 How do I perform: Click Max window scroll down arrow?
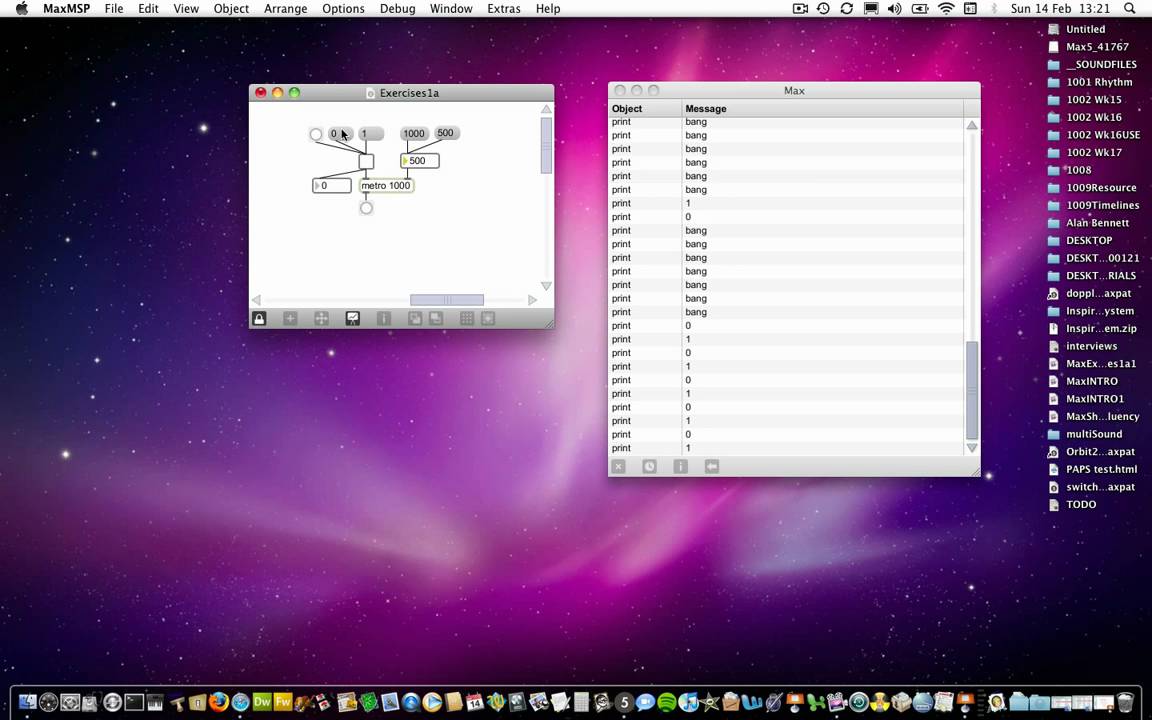point(972,447)
